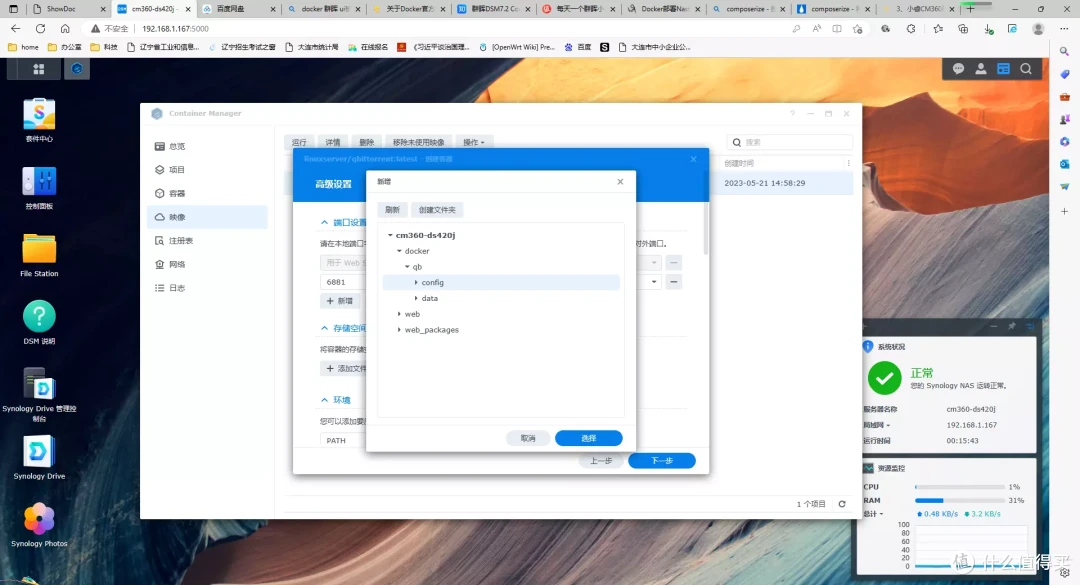Image resolution: width=1080 pixels, height=585 pixels.
Task: Expand the web folder arrow
Action: [x=399, y=314]
